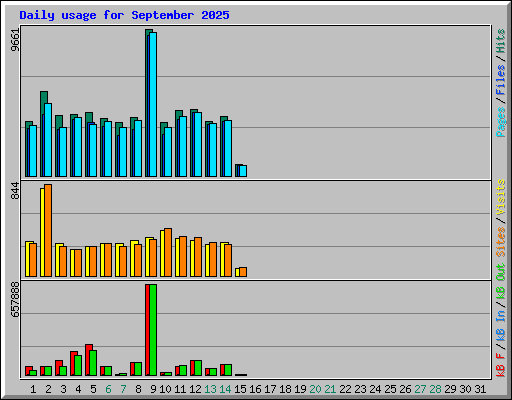The height and width of the screenshot is (400, 512).
Task: Click the orange Sites bar on day 10
Action: pos(168,253)
